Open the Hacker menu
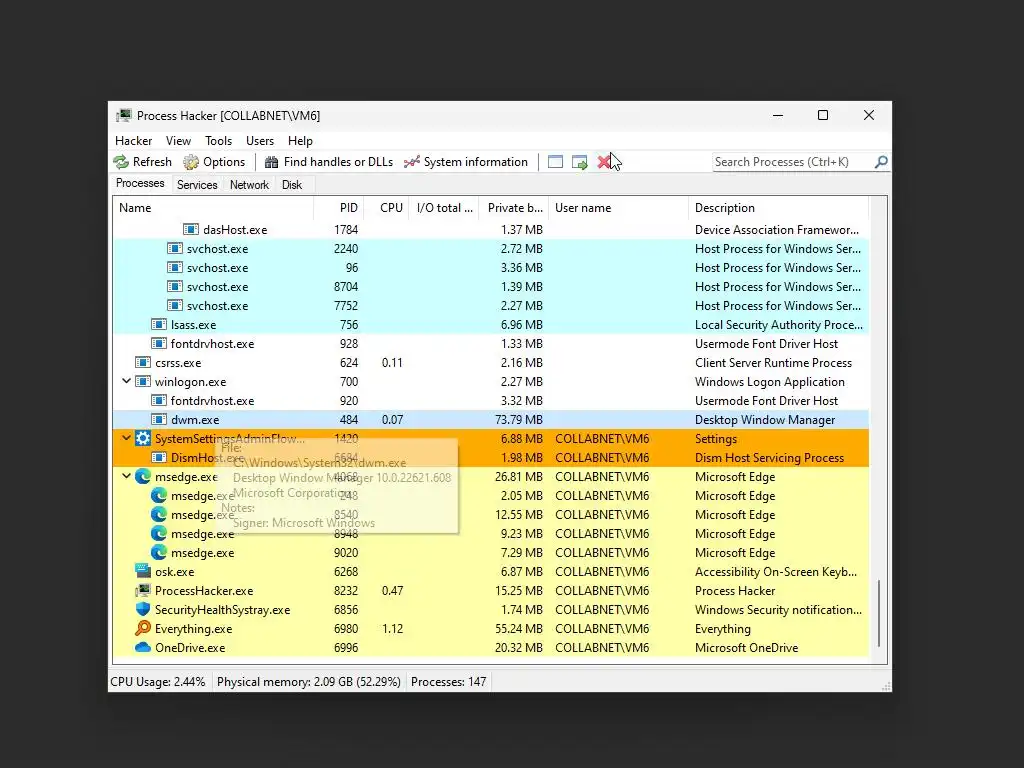The width and height of the screenshot is (1024, 768). tap(133, 140)
